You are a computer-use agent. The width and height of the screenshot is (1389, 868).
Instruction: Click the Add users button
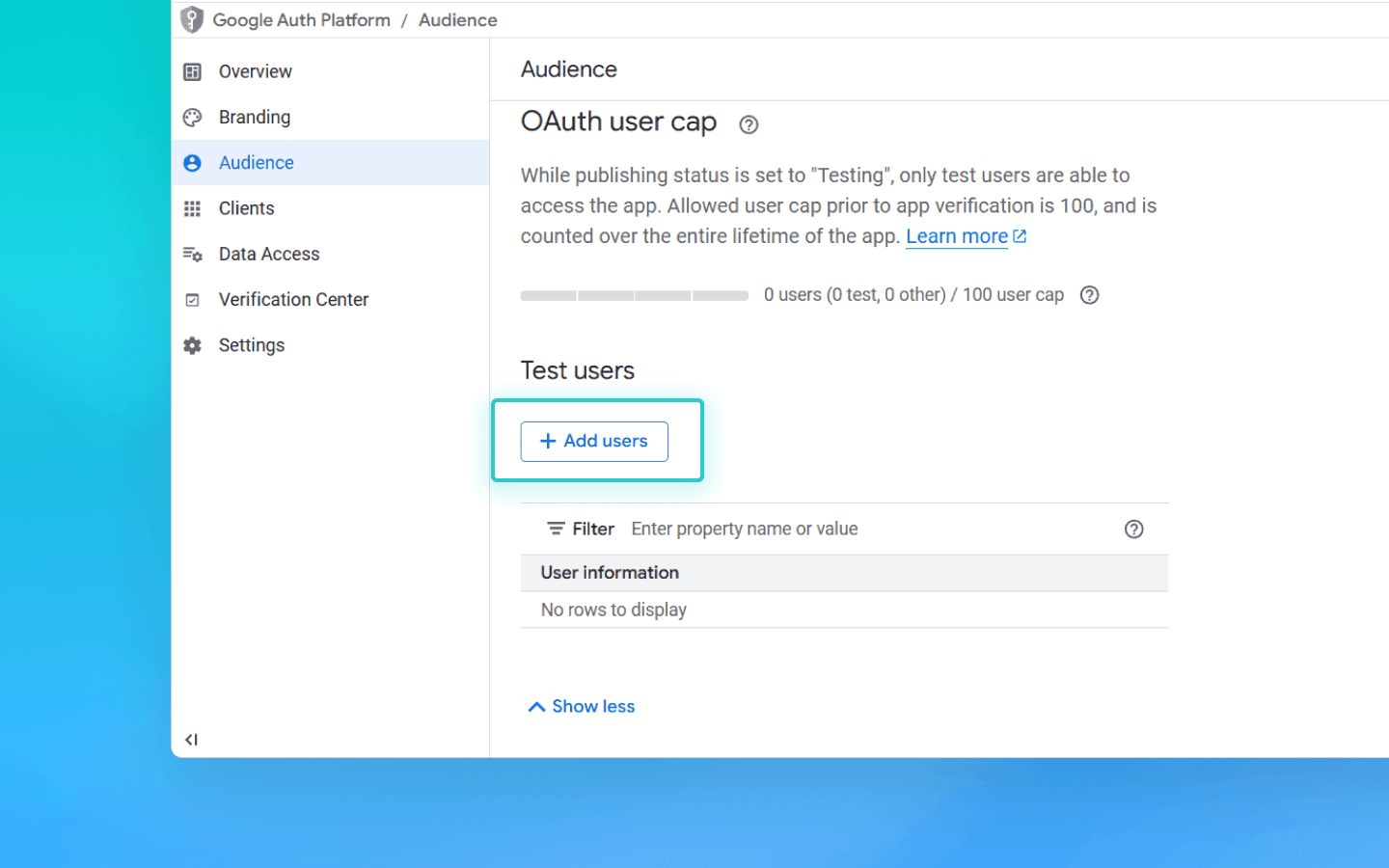[593, 441]
